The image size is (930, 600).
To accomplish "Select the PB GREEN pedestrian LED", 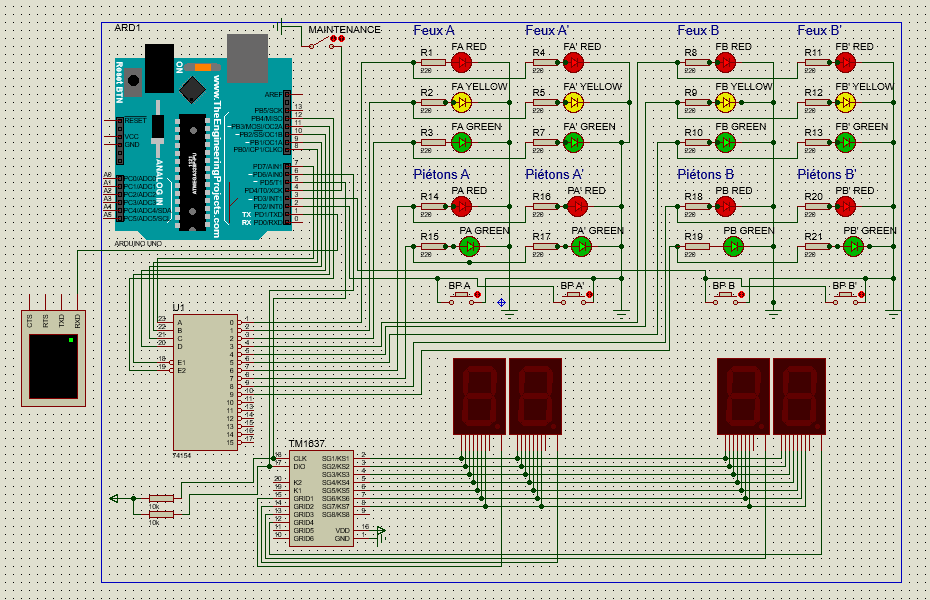I will [733, 247].
